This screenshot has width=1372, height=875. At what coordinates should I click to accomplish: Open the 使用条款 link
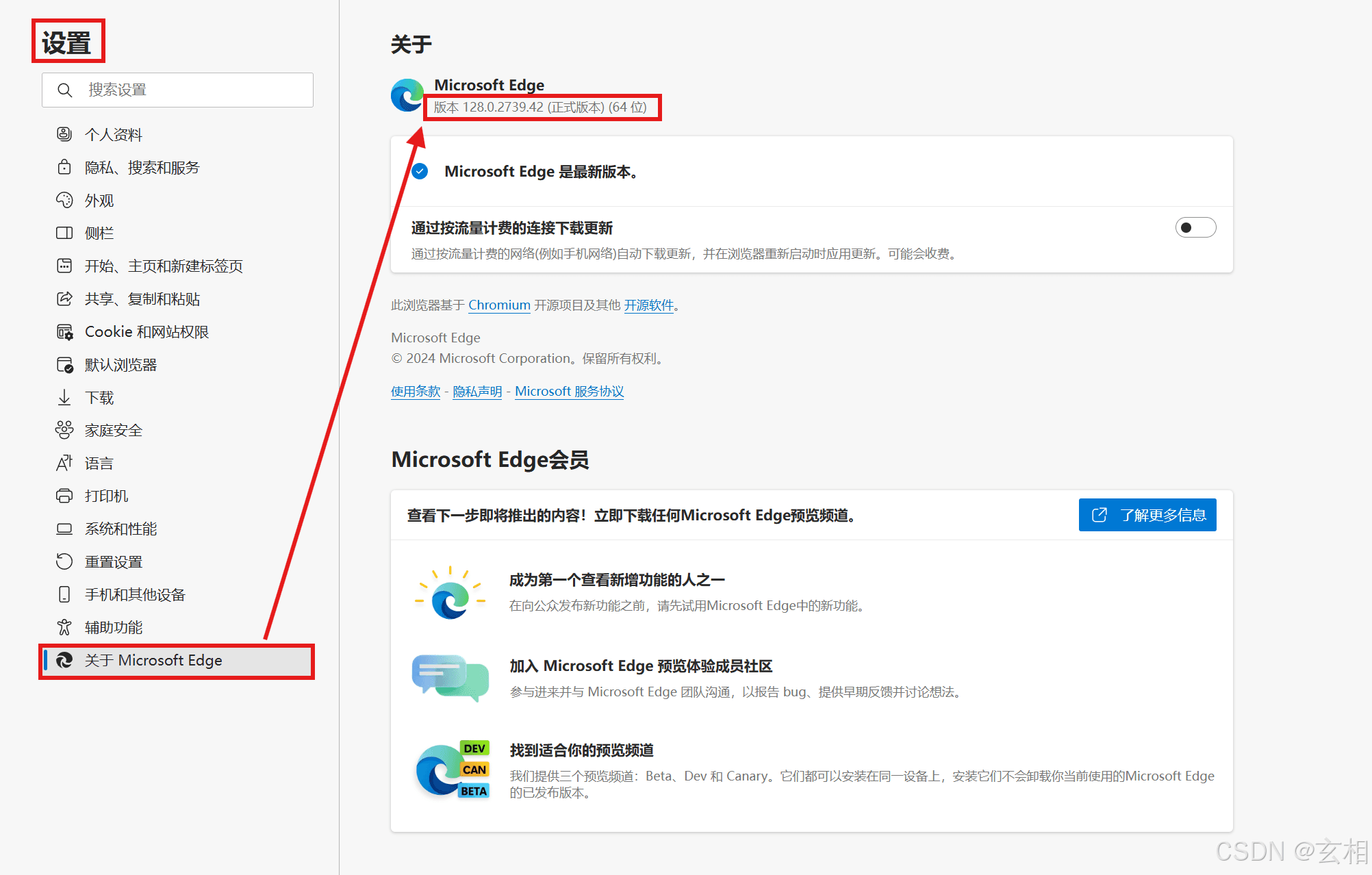pos(415,392)
